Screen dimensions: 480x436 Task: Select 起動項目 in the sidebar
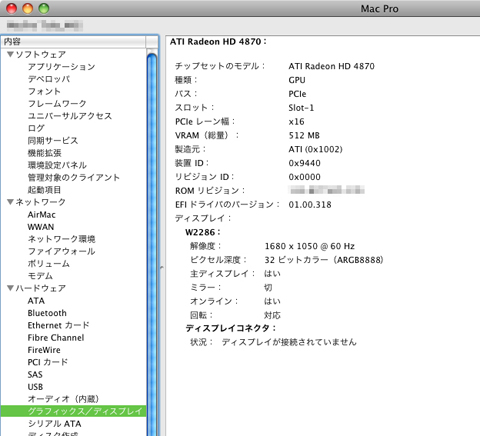[44, 190]
